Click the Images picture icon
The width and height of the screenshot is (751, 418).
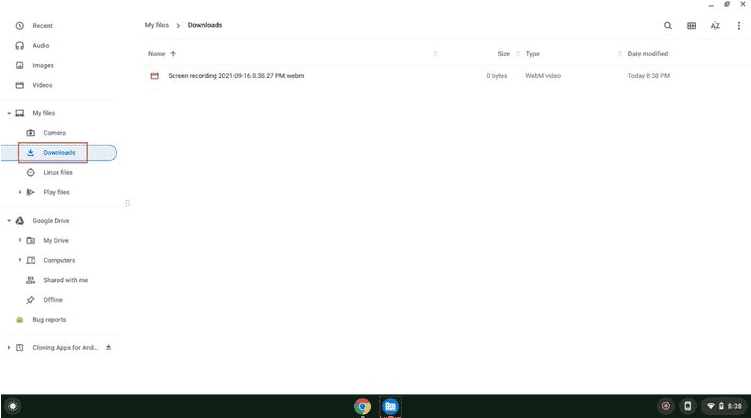[20, 65]
